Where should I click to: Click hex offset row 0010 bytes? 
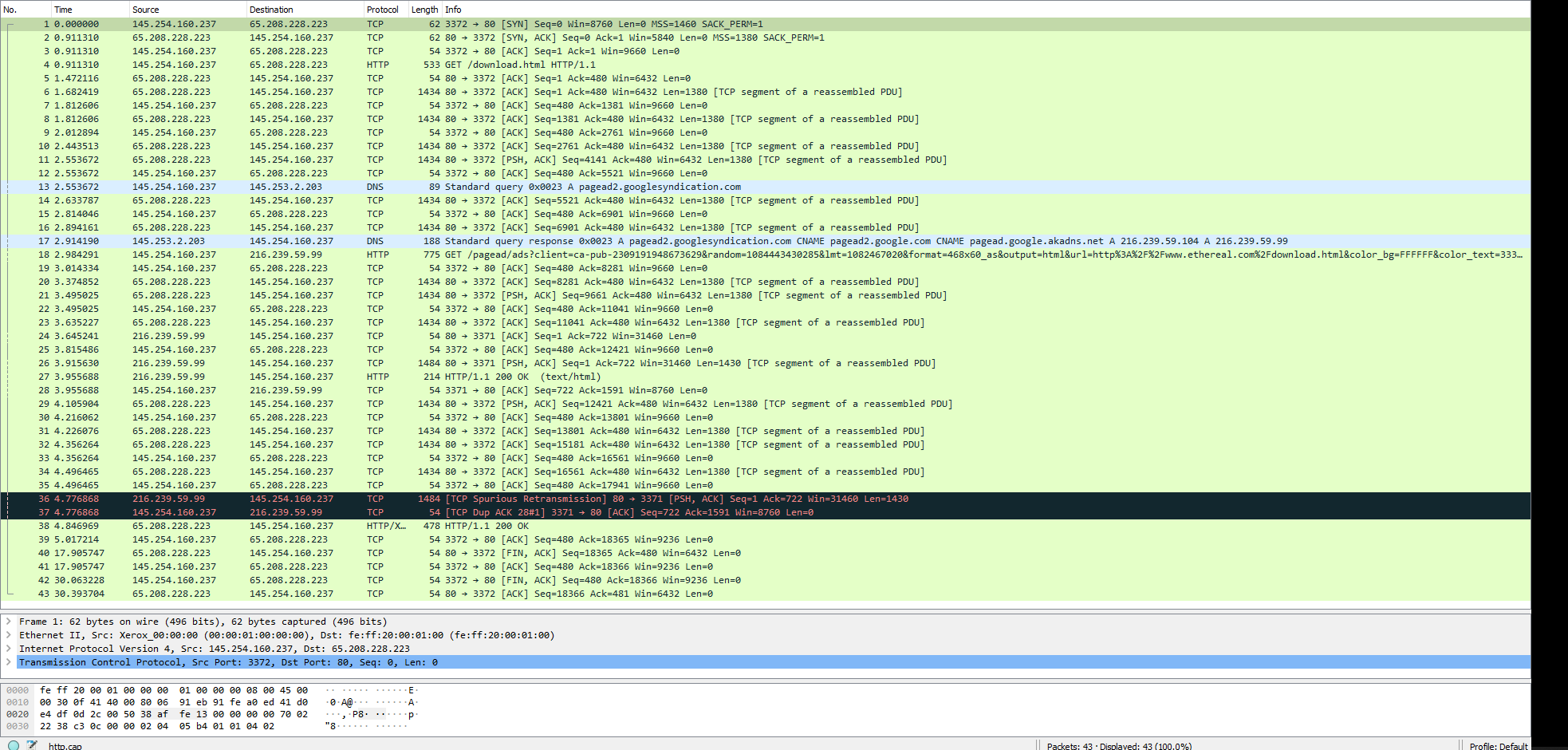[174, 702]
